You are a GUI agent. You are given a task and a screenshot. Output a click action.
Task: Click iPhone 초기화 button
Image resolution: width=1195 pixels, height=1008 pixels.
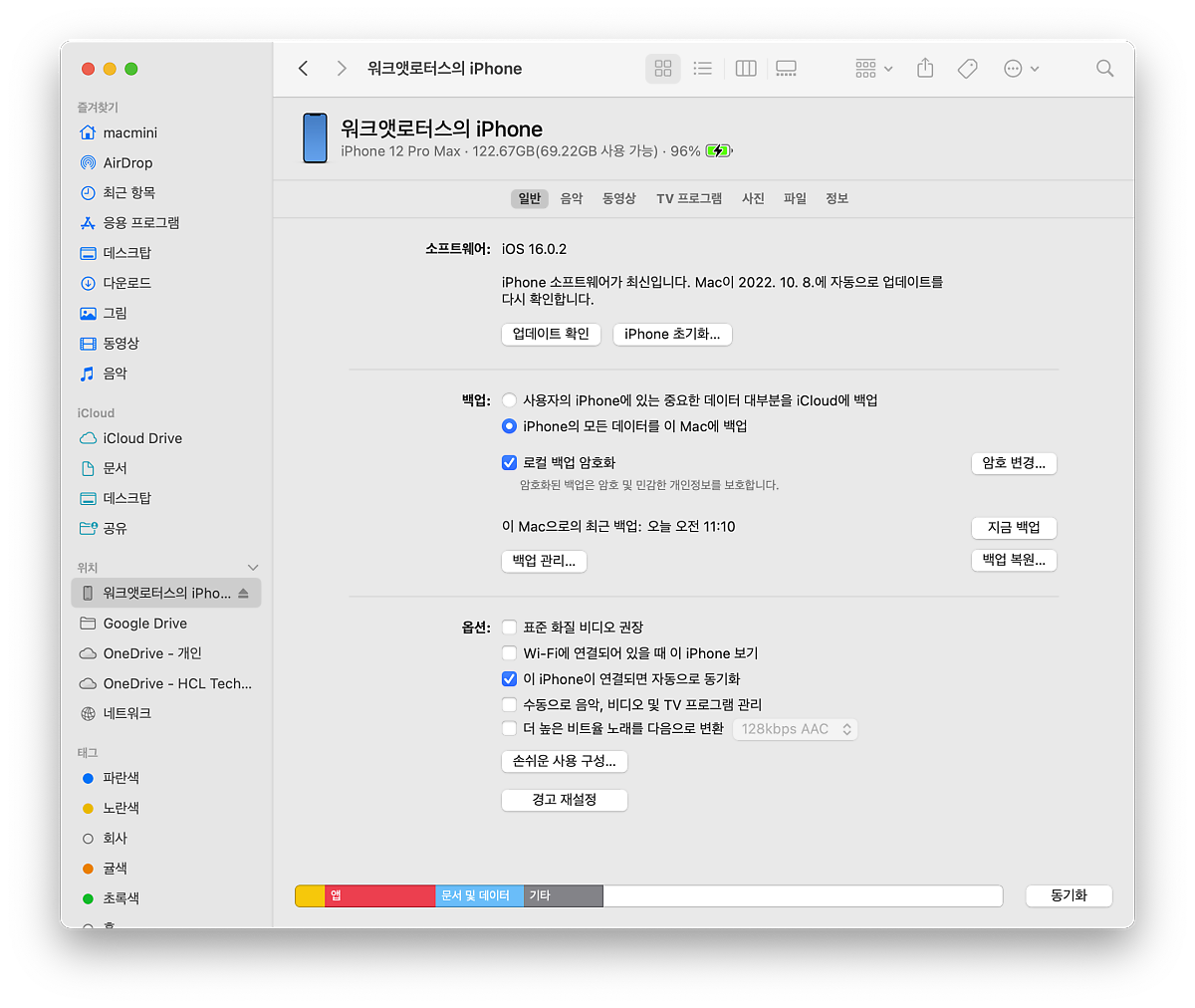pos(672,335)
